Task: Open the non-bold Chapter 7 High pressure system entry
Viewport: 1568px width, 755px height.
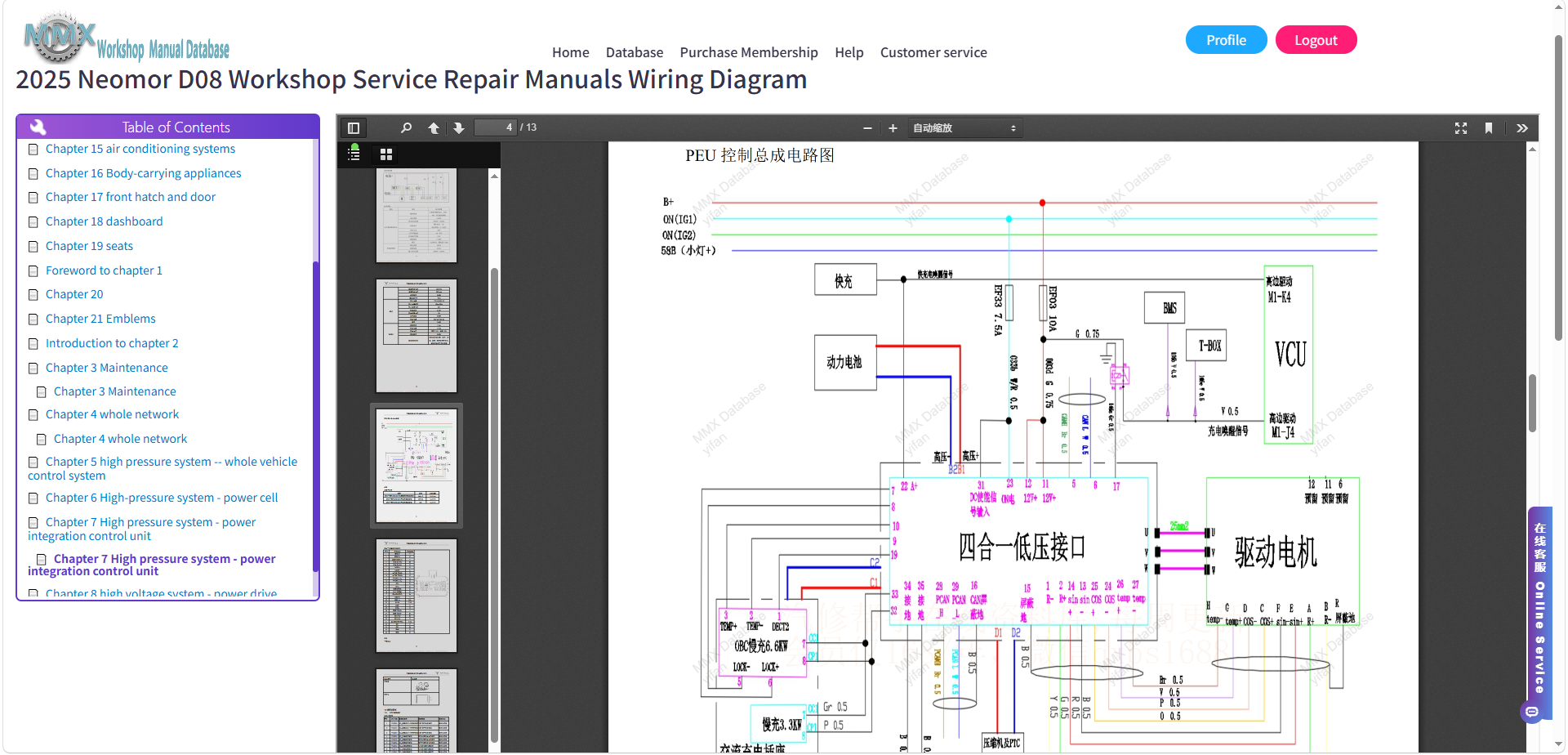Action: [142, 529]
